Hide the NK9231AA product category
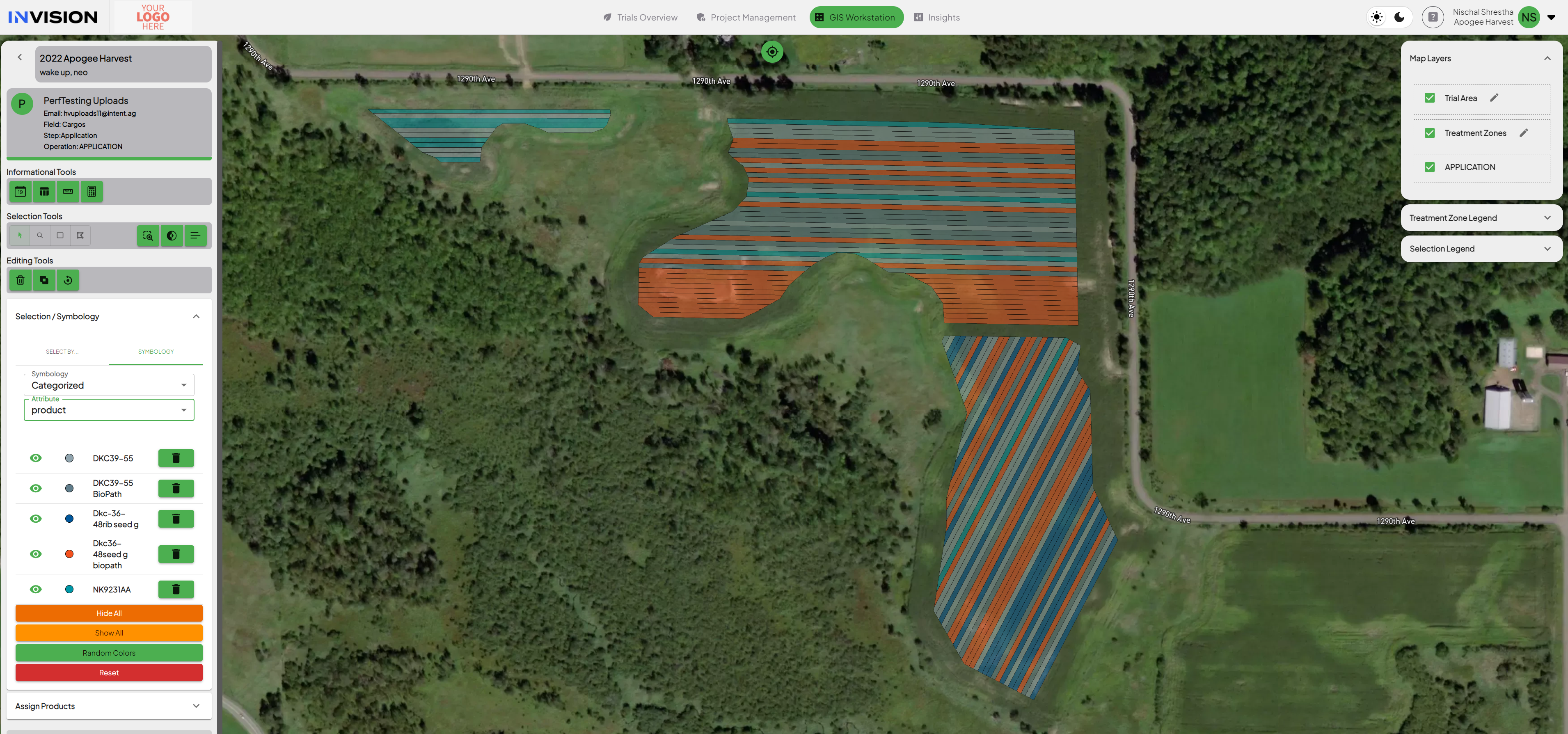 coord(36,589)
